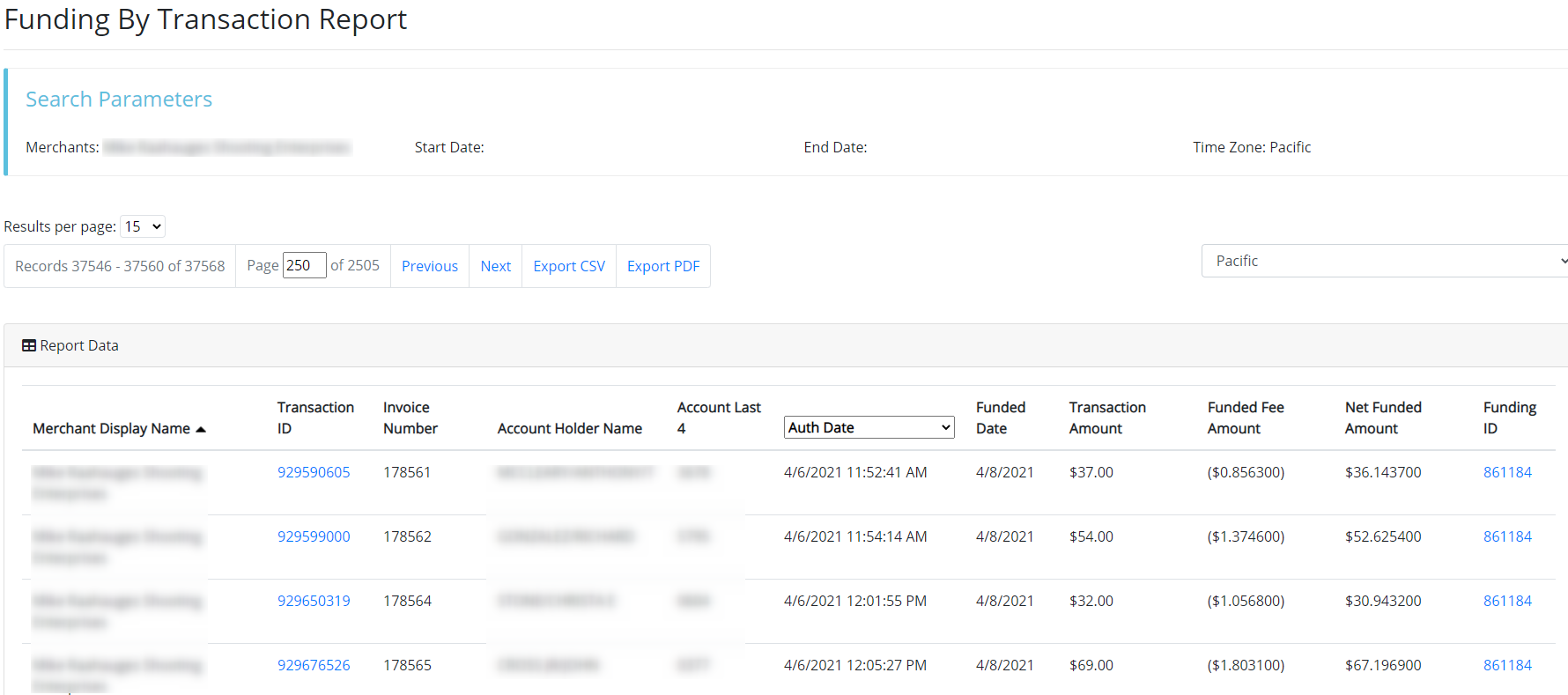Click the Records 37546 - 37560 of 37568 text
The image size is (1568, 695).
pos(120,266)
